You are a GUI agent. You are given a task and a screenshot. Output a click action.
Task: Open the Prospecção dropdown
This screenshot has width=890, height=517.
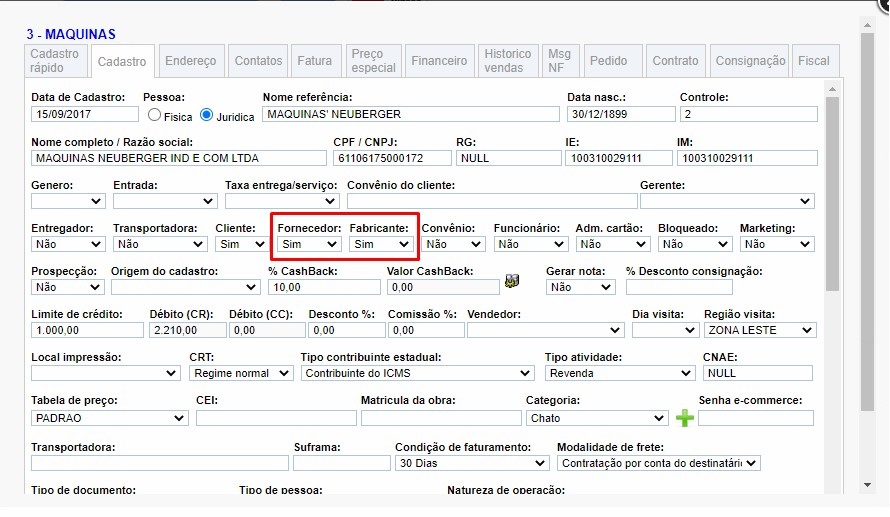pyautogui.click(x=68, y=287)
